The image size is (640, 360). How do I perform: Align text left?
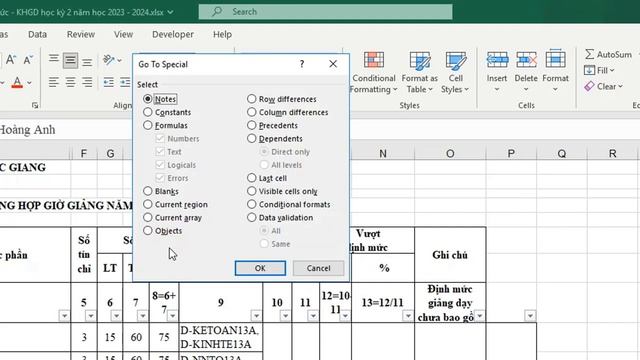pos(53,82)
